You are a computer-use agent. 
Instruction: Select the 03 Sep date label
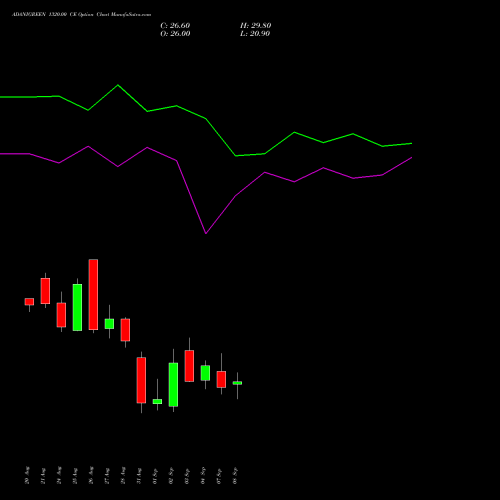click(x=187, y=476)
